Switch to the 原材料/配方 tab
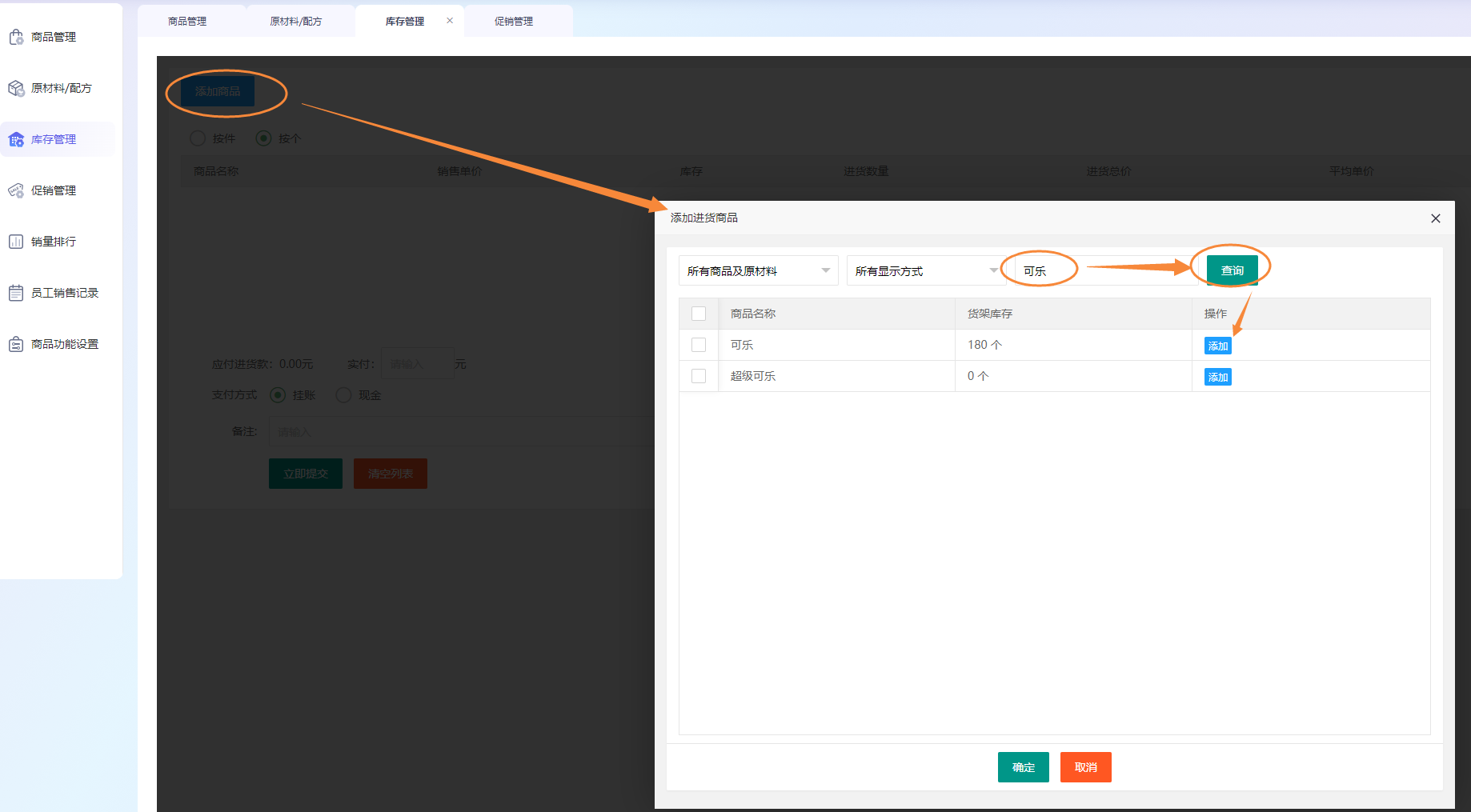This screenshot has width=1471, height=812. (296, 22)
